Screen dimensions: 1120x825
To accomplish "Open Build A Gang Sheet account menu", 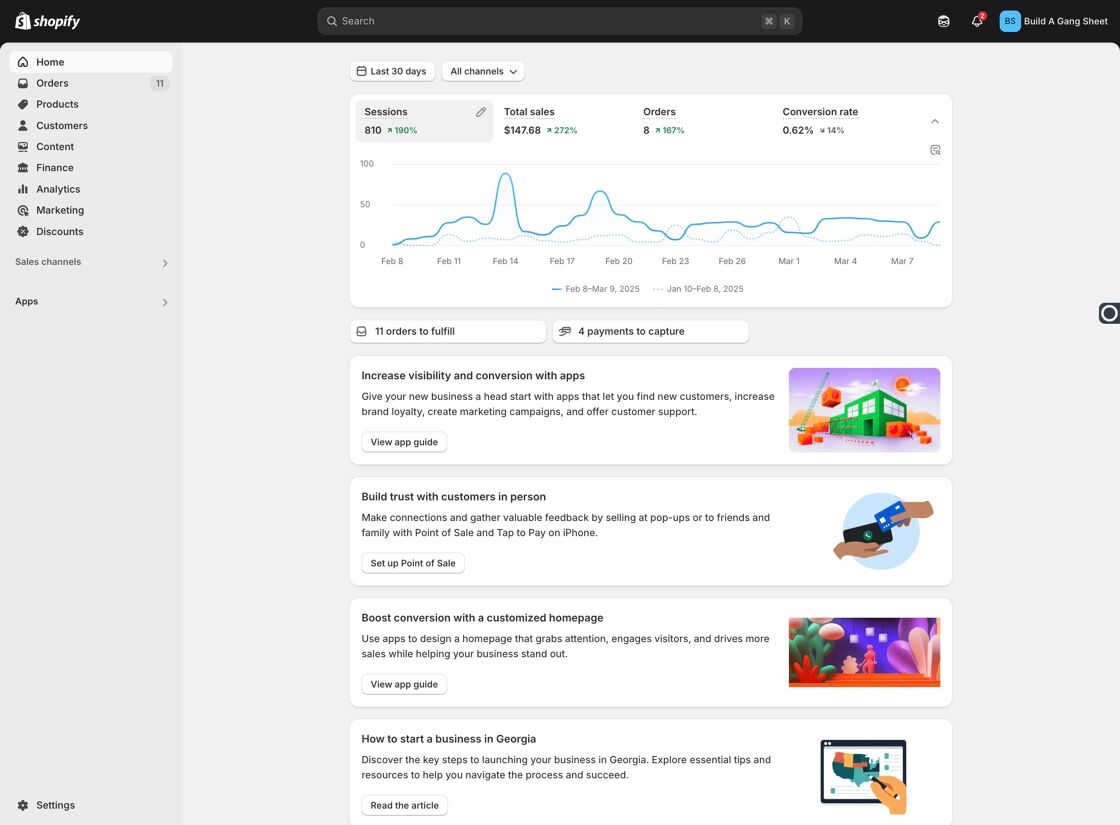I will [1054, 21].
